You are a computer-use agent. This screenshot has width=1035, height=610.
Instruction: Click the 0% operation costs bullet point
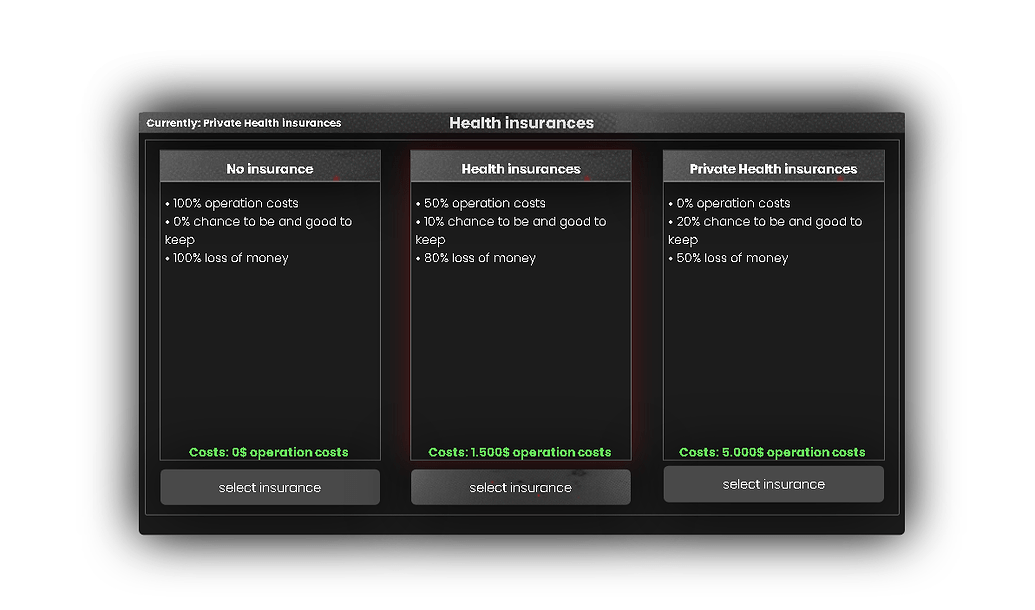tap(730, 202)
